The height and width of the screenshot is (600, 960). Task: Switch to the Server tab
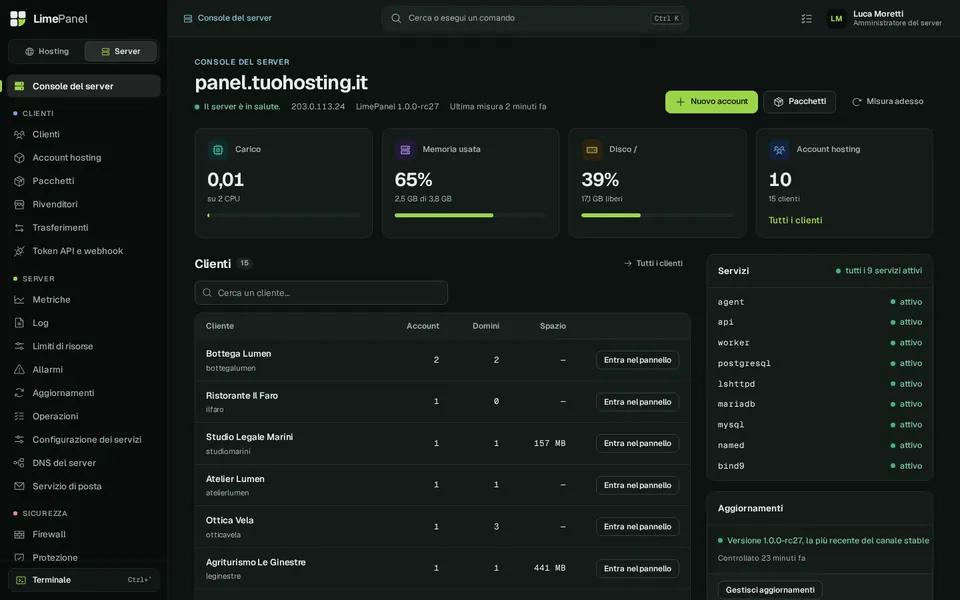click(121, 51)
